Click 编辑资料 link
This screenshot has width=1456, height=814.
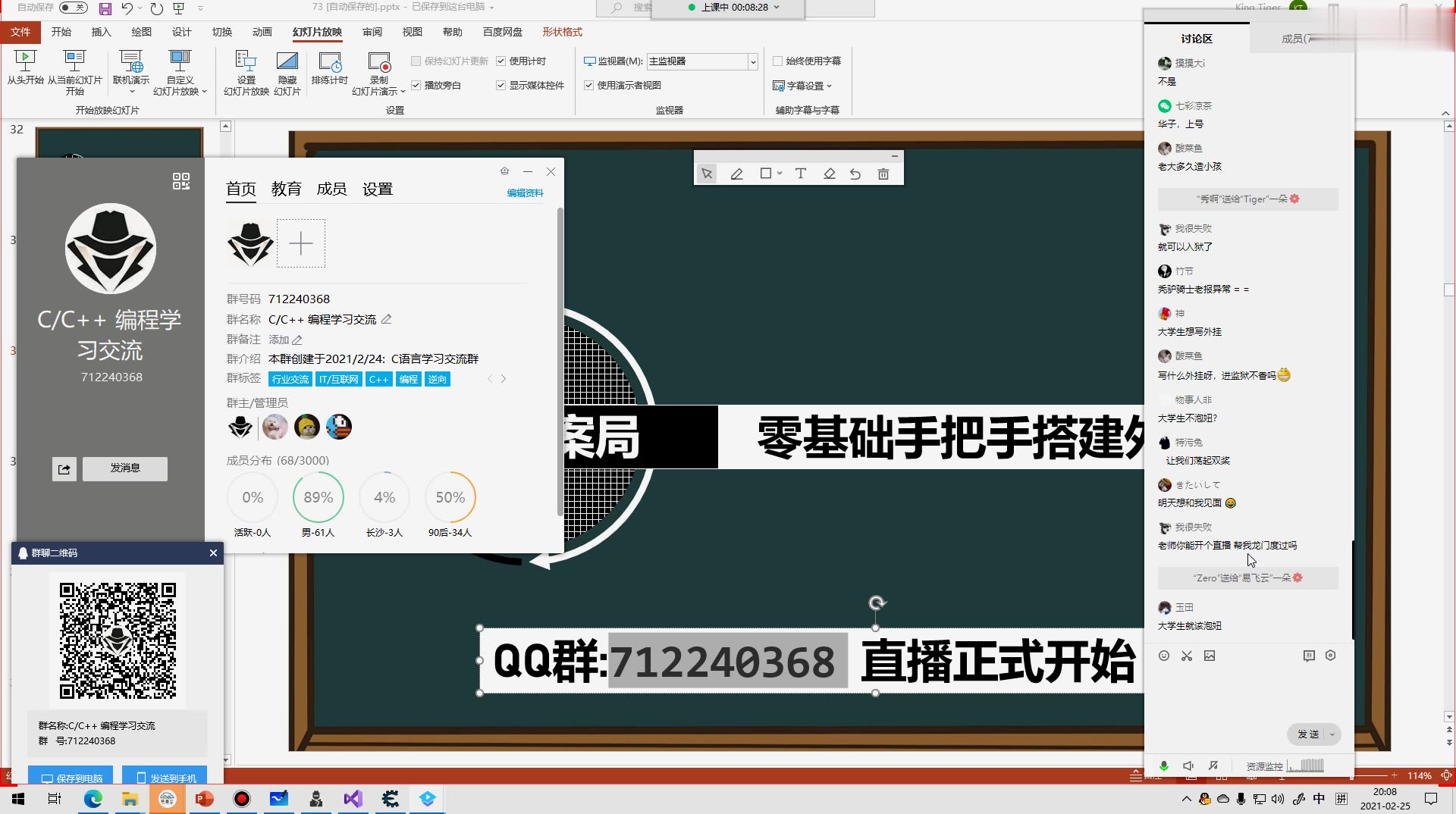525,193
